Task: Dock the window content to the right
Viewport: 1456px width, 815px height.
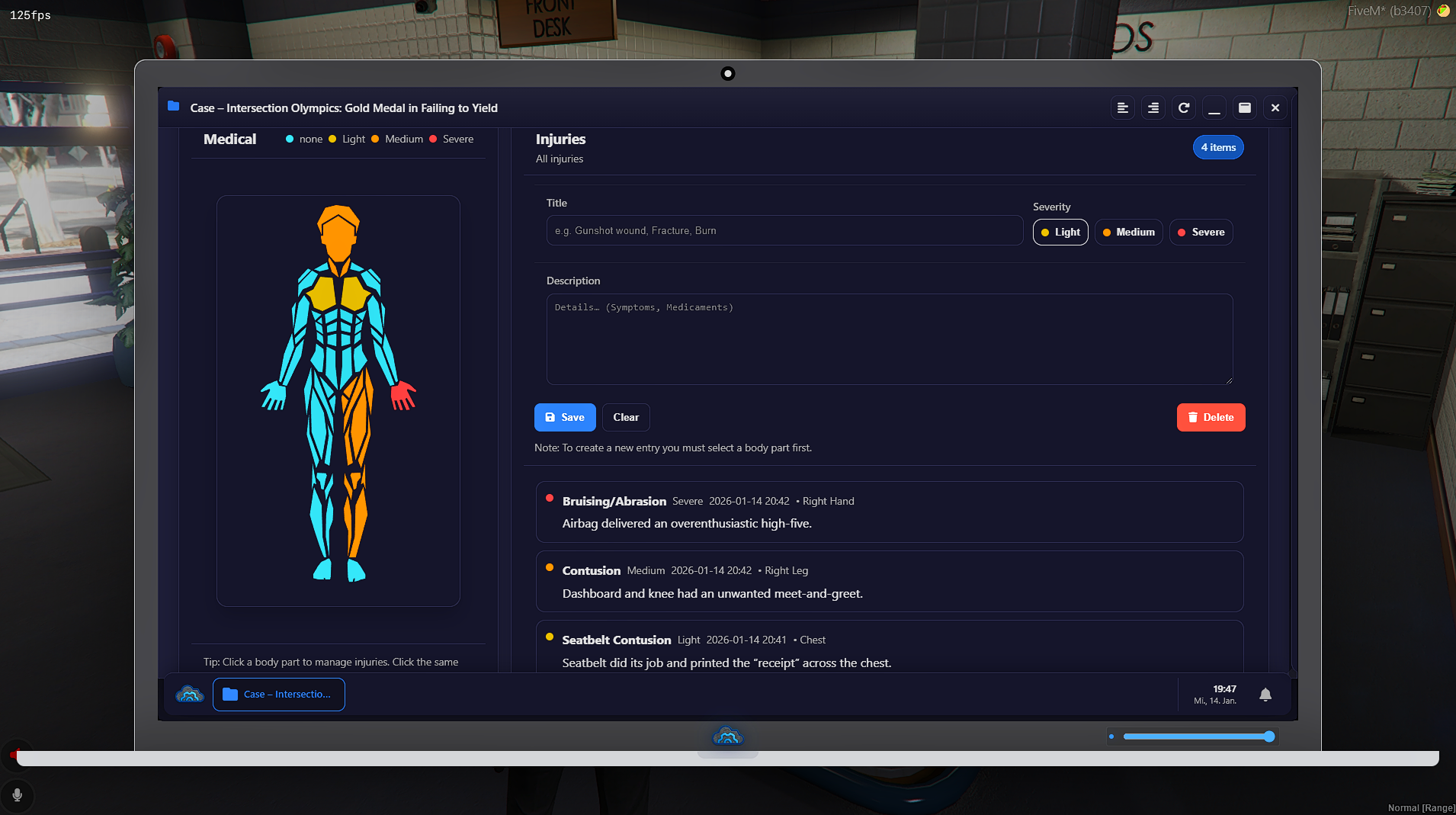Action: (1153, 107)
